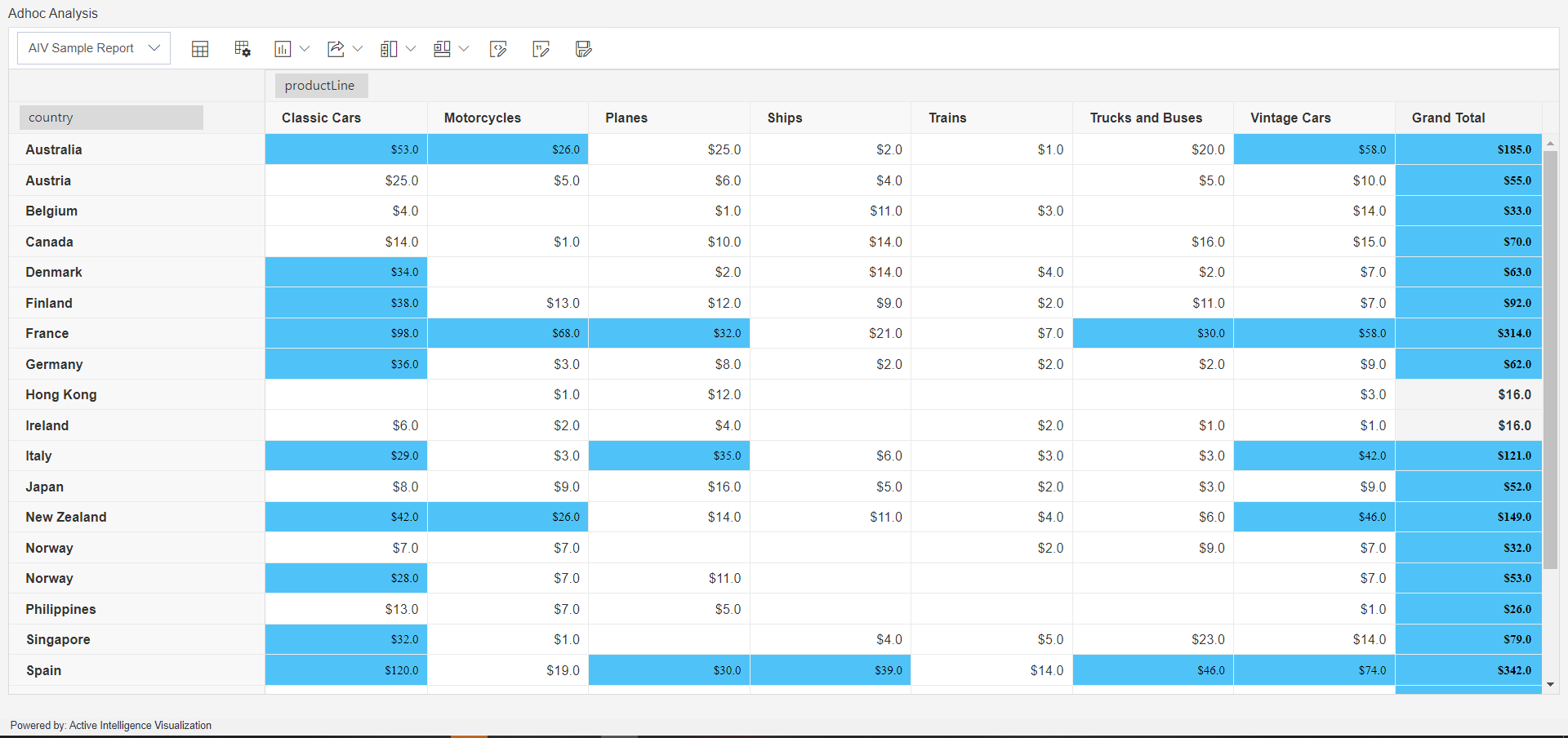Click Singapore Trucks and Buses cell $23.0
This screenshot has height=738, width=1568.
pos(1153,639)
